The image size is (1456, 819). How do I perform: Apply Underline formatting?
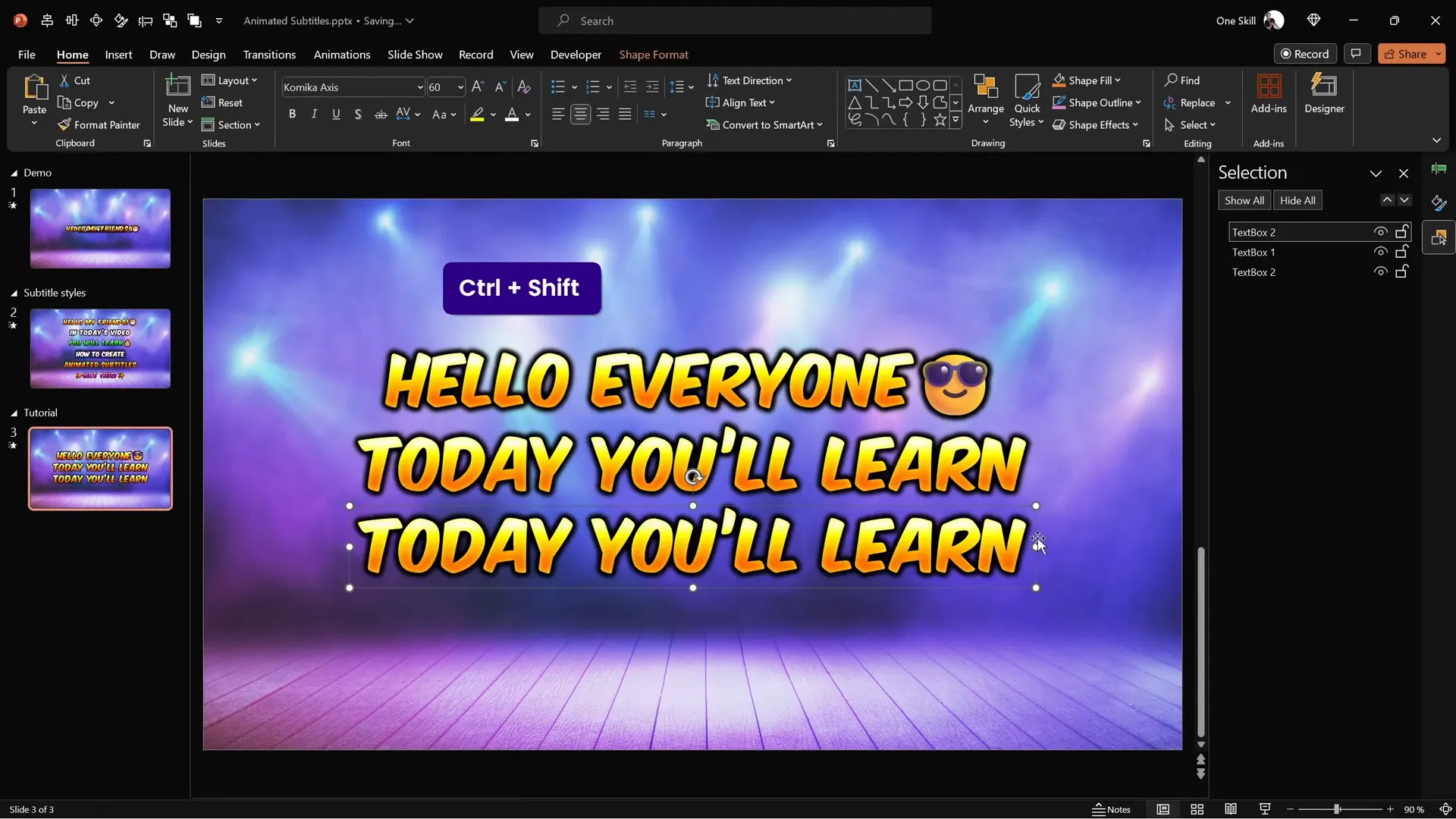click(x=336, y=114)
